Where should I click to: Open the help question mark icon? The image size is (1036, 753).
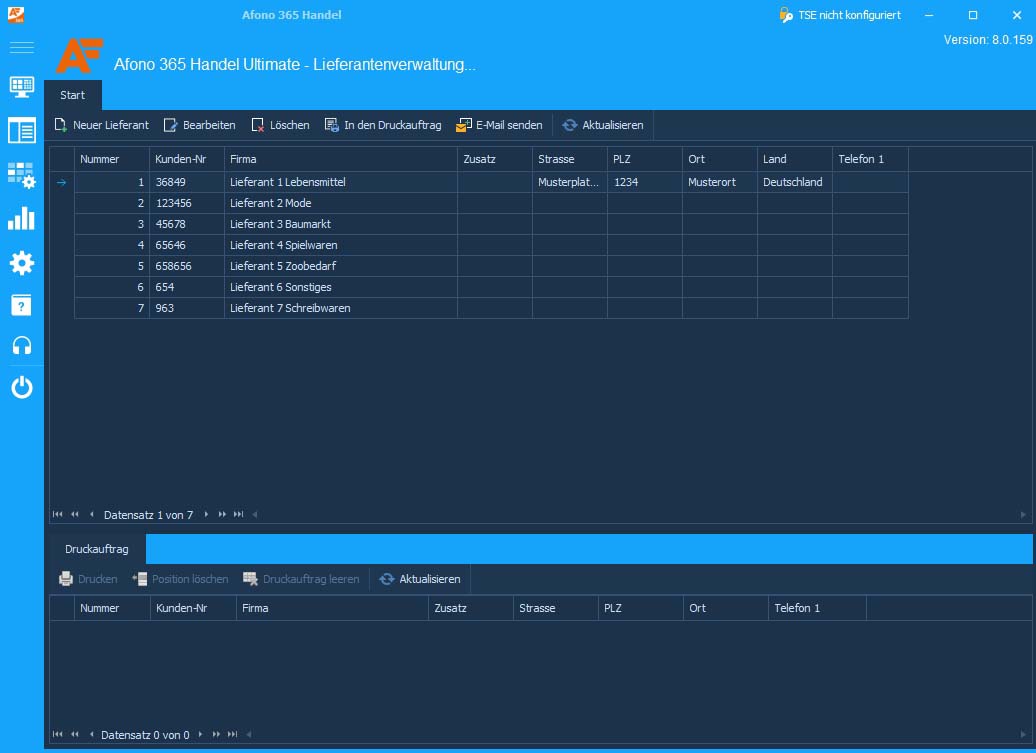[x=21, y=305]
